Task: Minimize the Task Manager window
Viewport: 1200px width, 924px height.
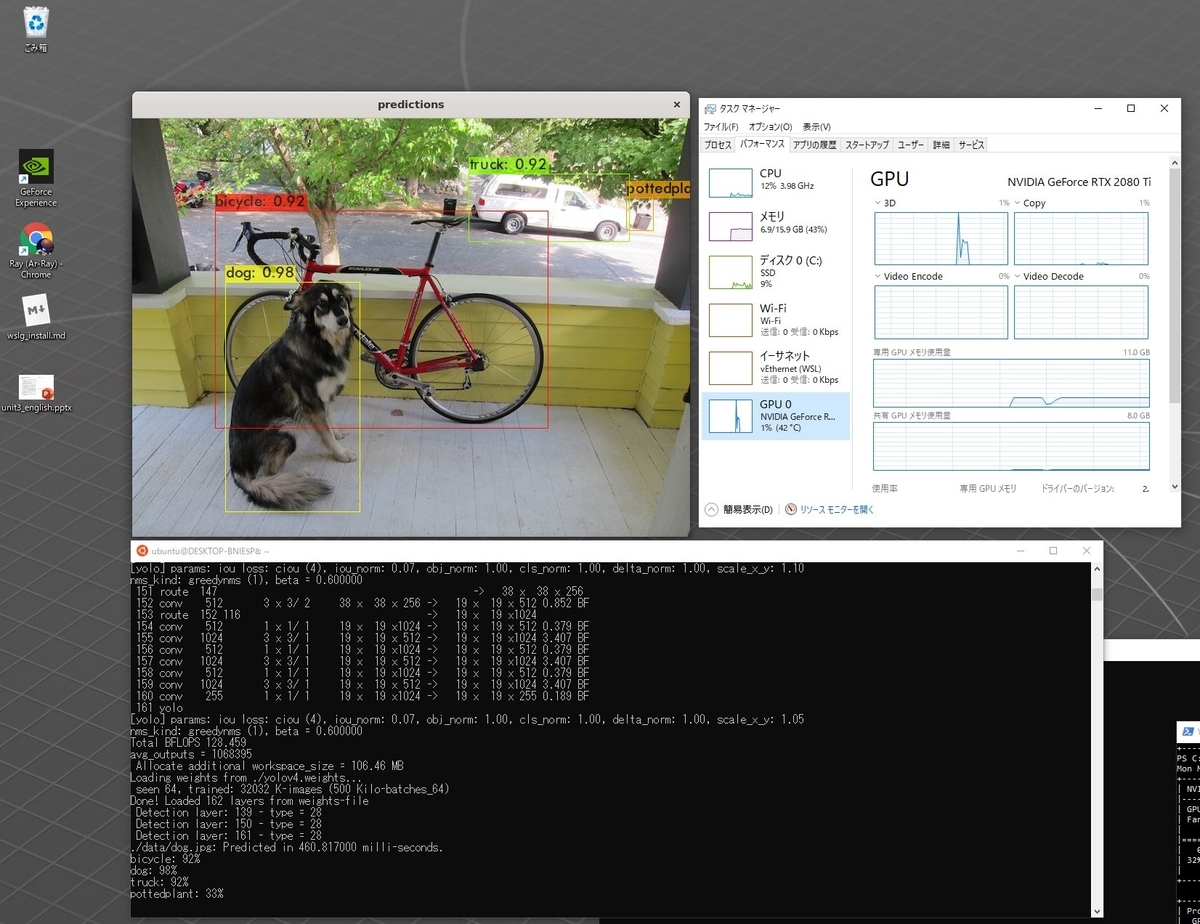Action: (1096, 108)
